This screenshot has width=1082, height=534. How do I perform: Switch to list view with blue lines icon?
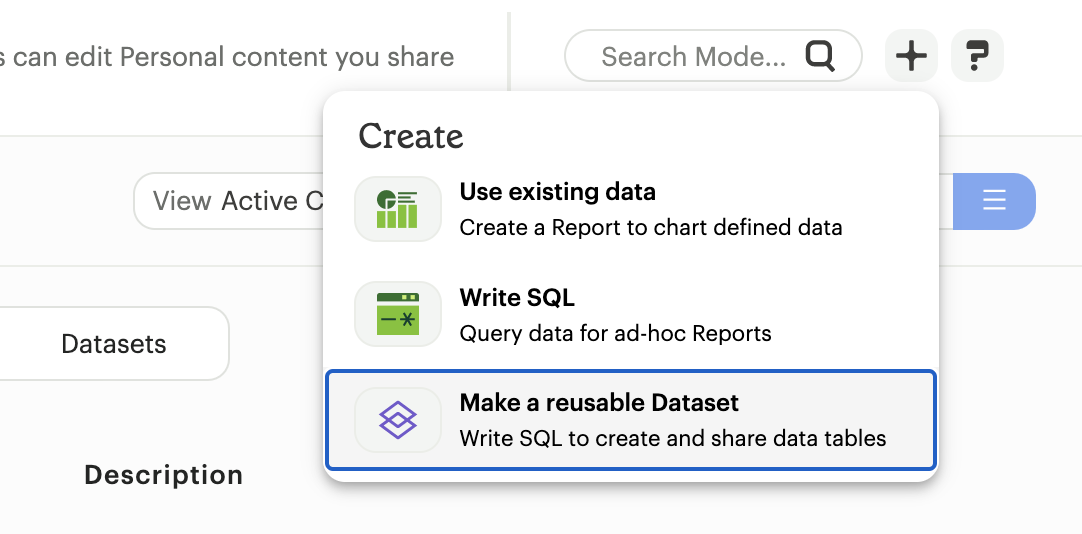point(993,201)
